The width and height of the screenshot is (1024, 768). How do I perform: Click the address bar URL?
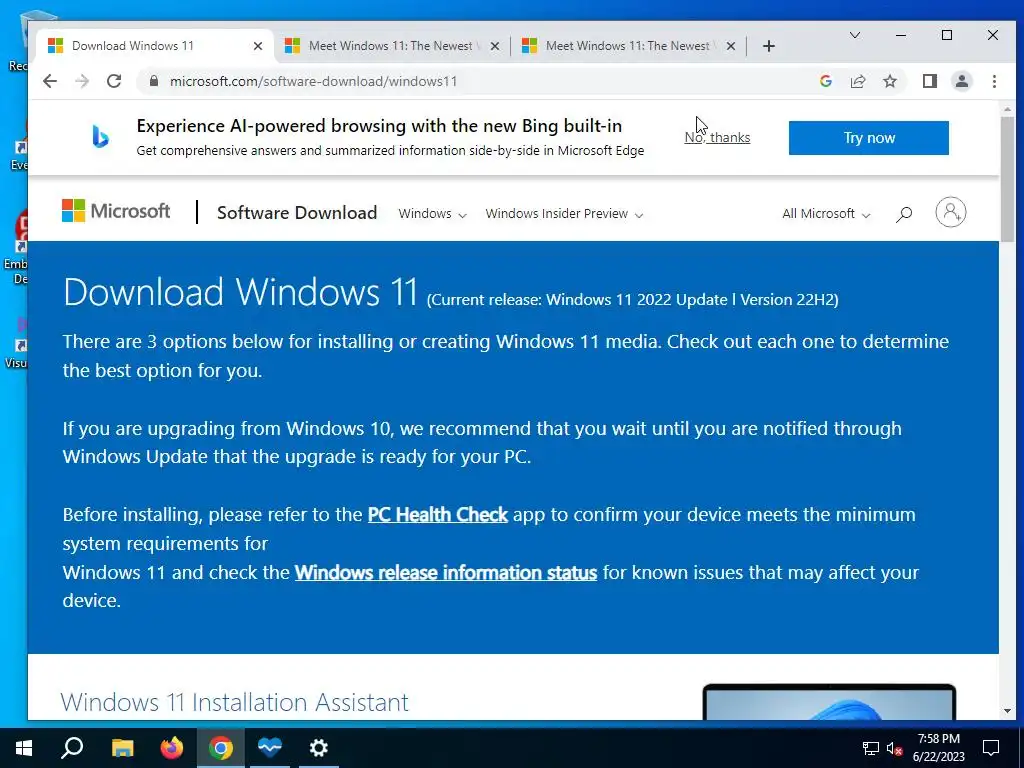coord(313,81)
